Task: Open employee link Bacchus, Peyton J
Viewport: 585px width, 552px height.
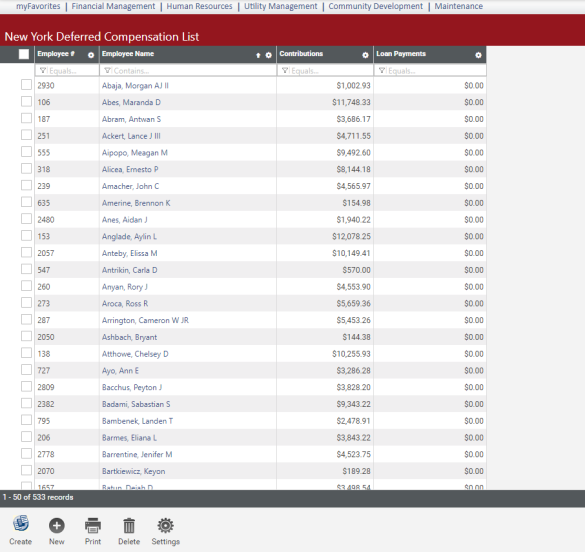Action: (132, 388)
